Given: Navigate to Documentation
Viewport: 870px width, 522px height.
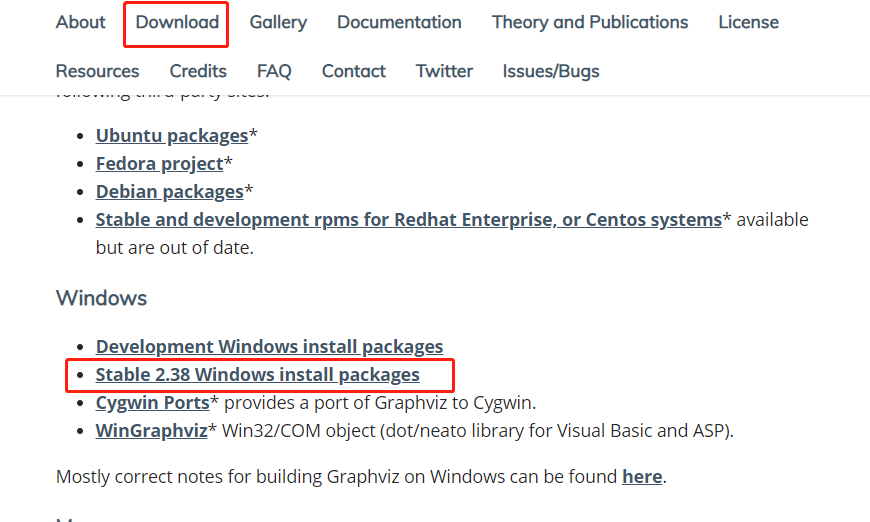Looking at the screenshot, I should [399, 22].
